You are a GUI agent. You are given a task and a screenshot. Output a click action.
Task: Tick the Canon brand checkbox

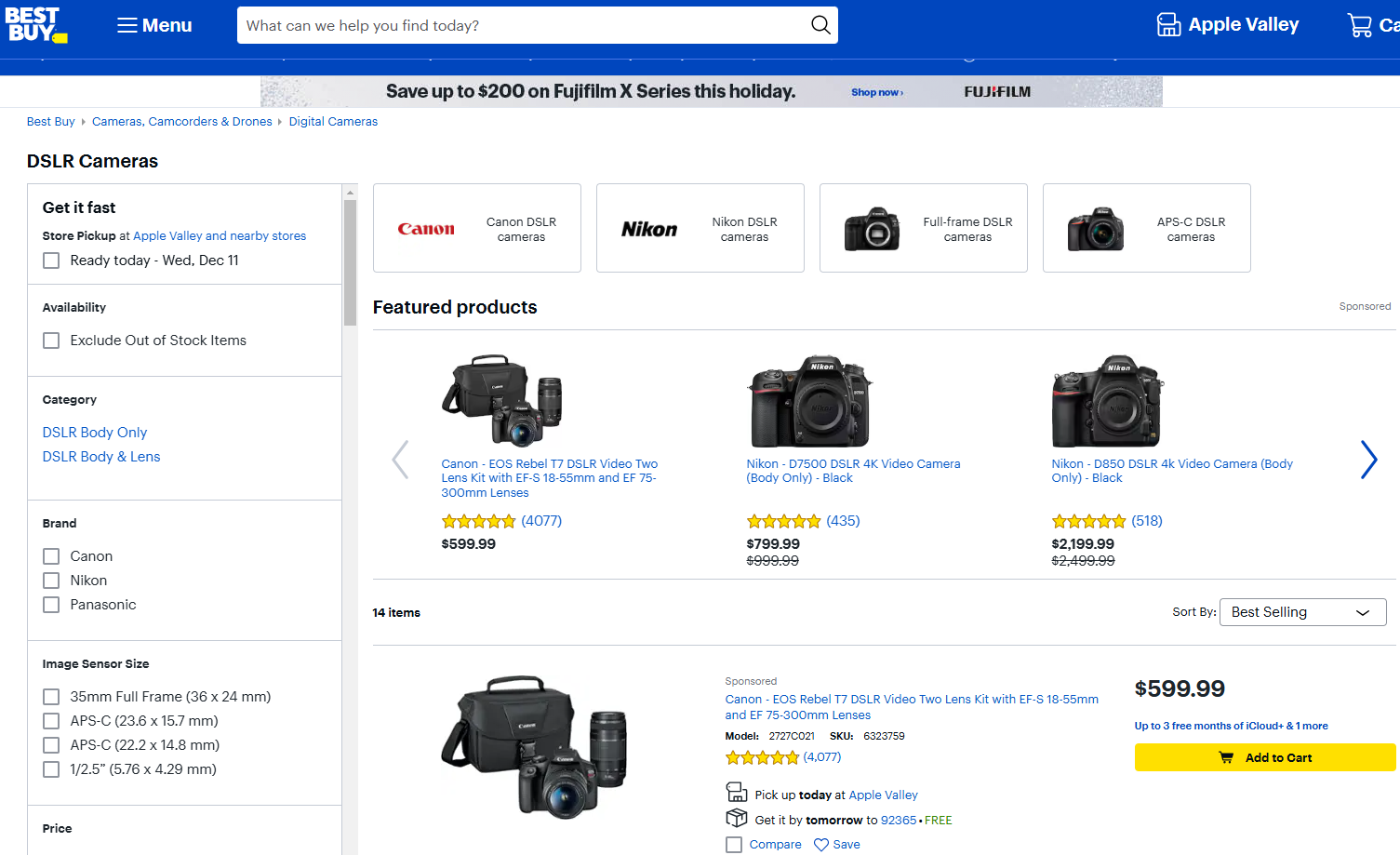point(51,556)
